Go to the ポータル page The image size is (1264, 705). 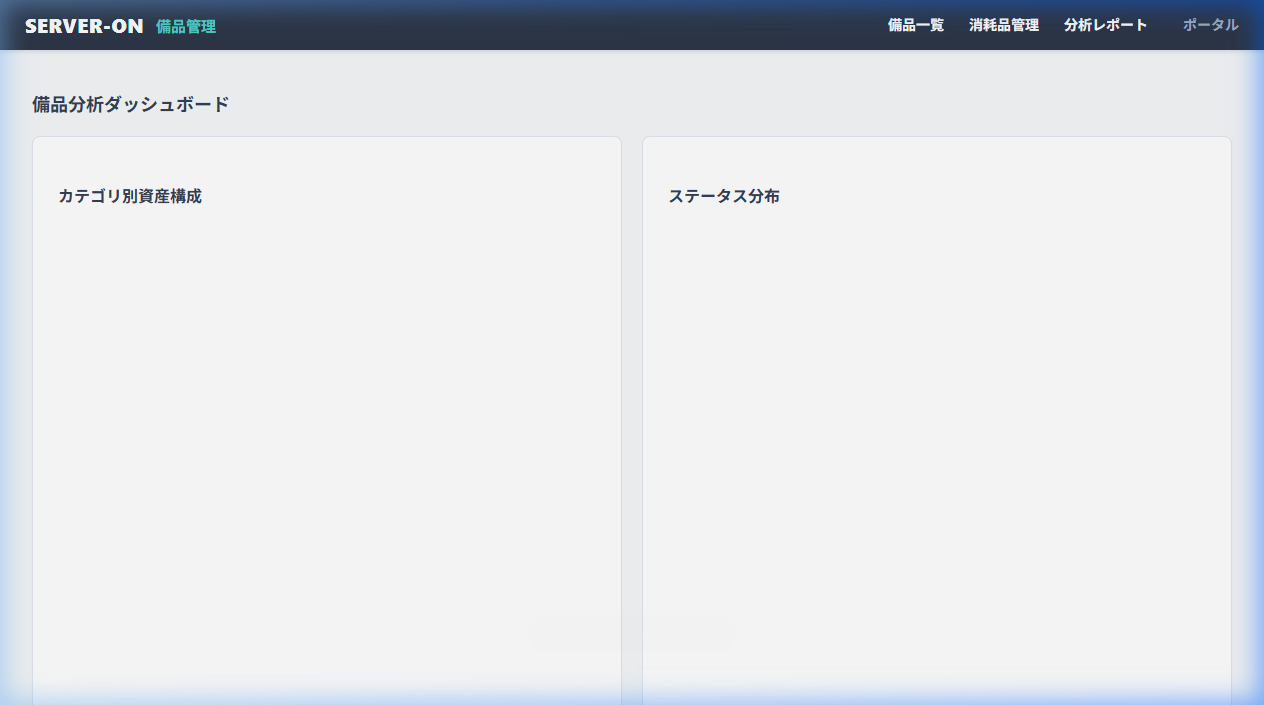1209,25
